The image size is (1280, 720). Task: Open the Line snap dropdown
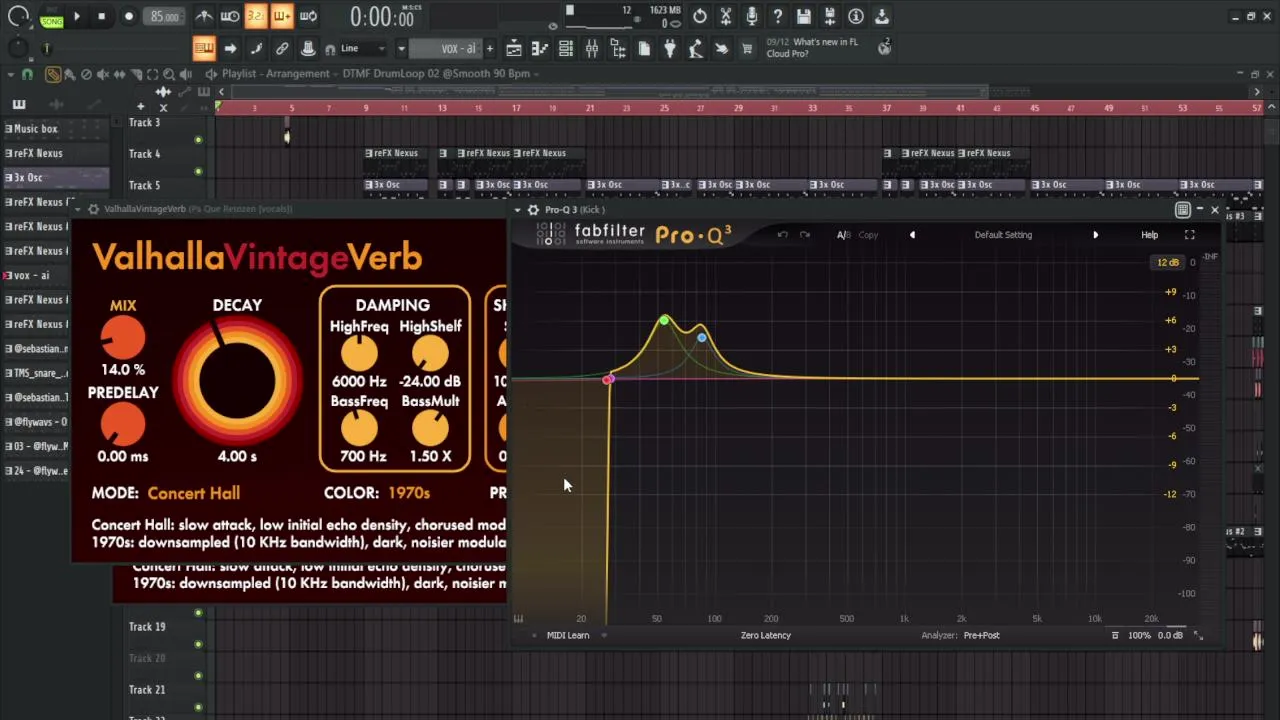(x=362, y=48)
